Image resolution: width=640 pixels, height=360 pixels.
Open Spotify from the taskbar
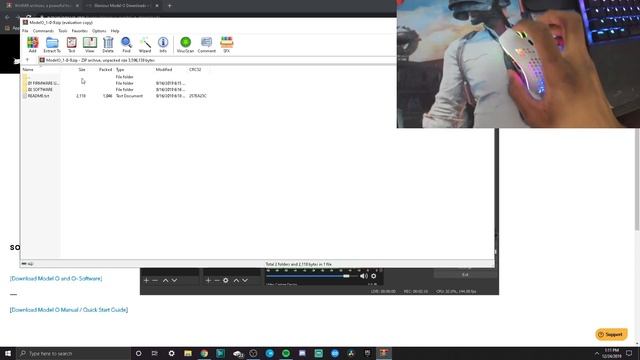(x=286, y=353)
